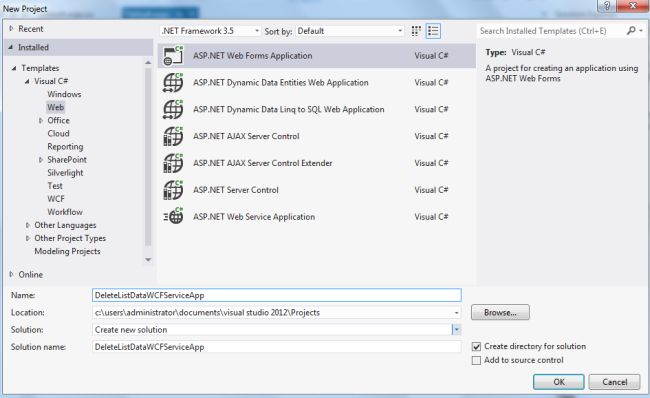Select the Cloud template category

coord(58,133)
